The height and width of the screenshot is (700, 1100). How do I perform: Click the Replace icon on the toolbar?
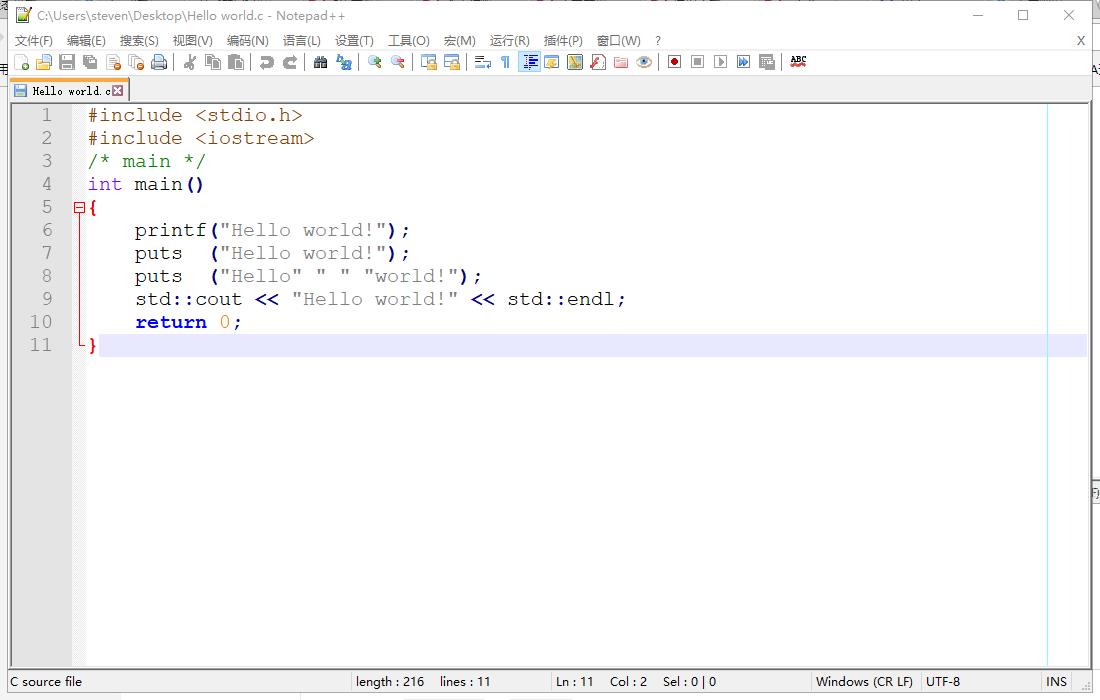[x=343, y=61]
